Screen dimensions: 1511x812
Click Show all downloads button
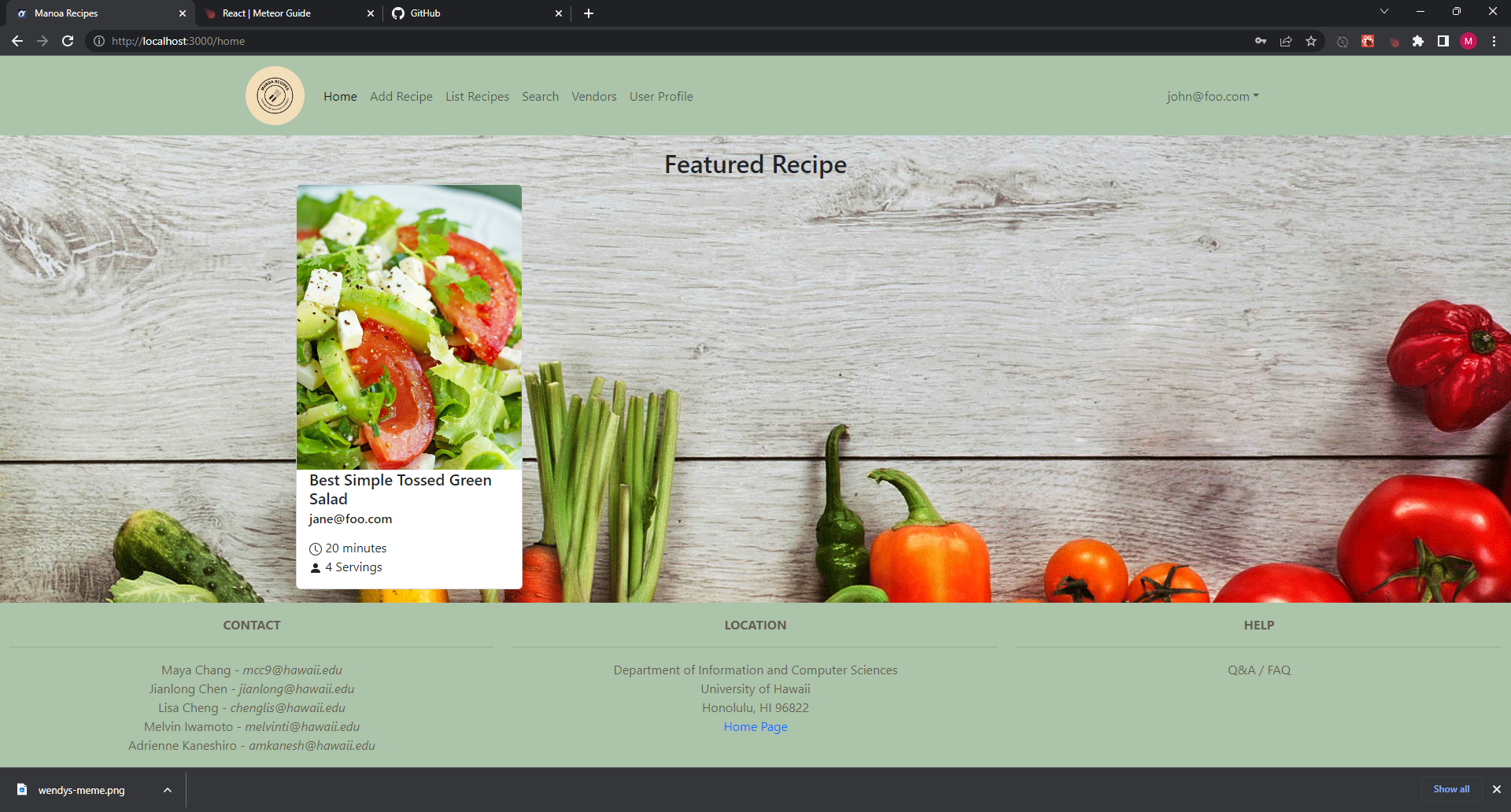click(1451, 789)
